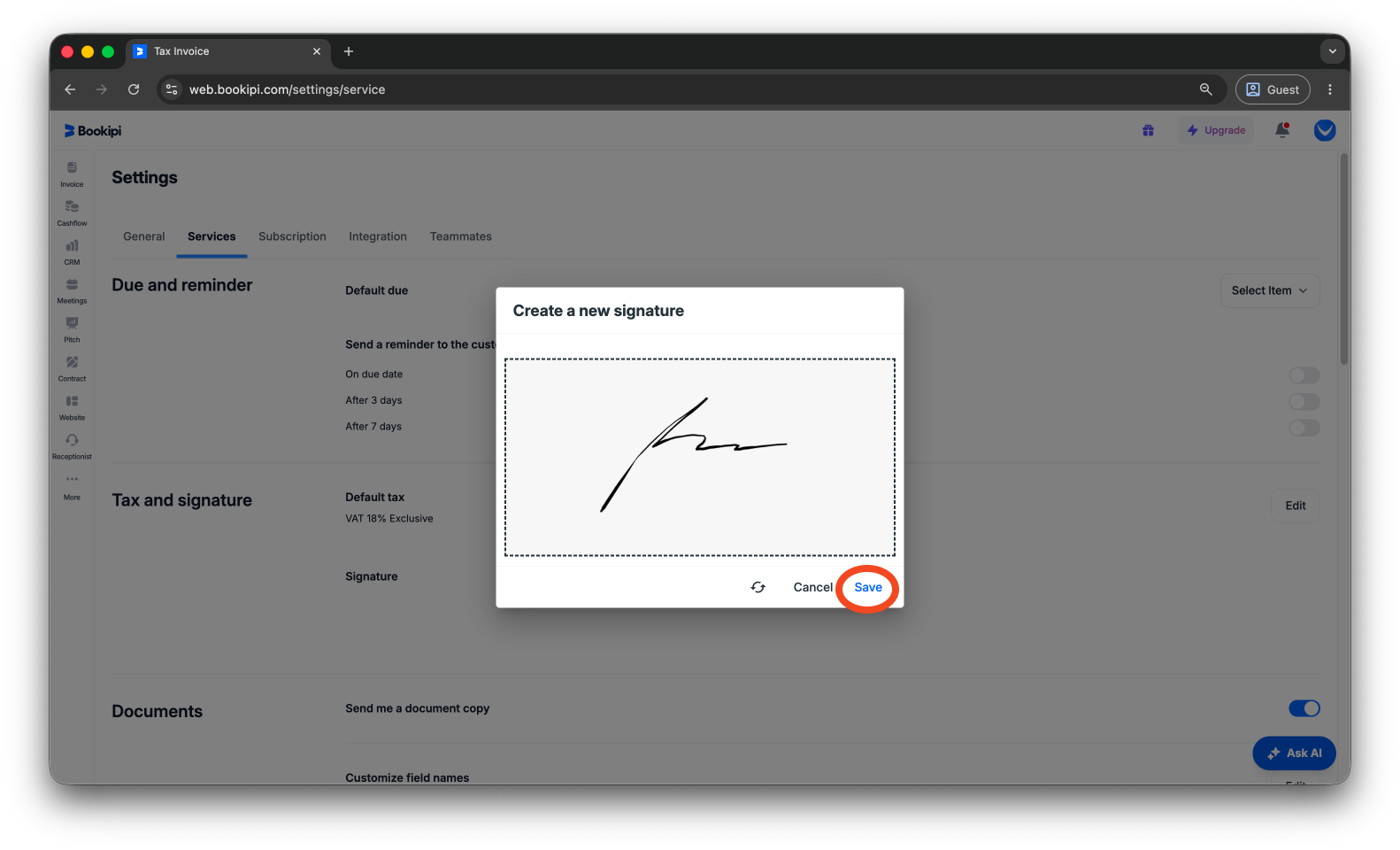Select the Services tab

212,236
